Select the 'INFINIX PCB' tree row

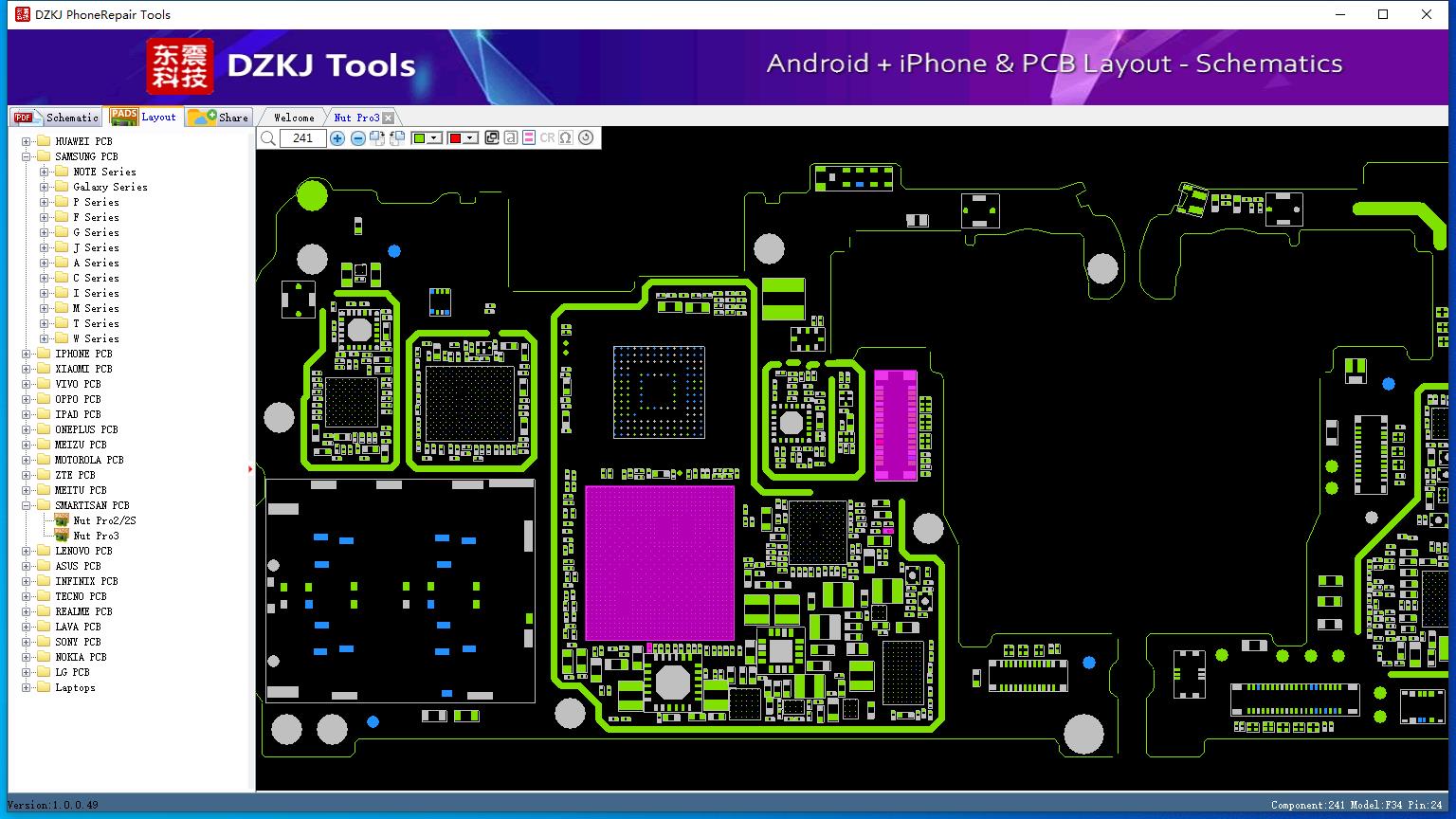pyautogui.click(x=86, y=581)
